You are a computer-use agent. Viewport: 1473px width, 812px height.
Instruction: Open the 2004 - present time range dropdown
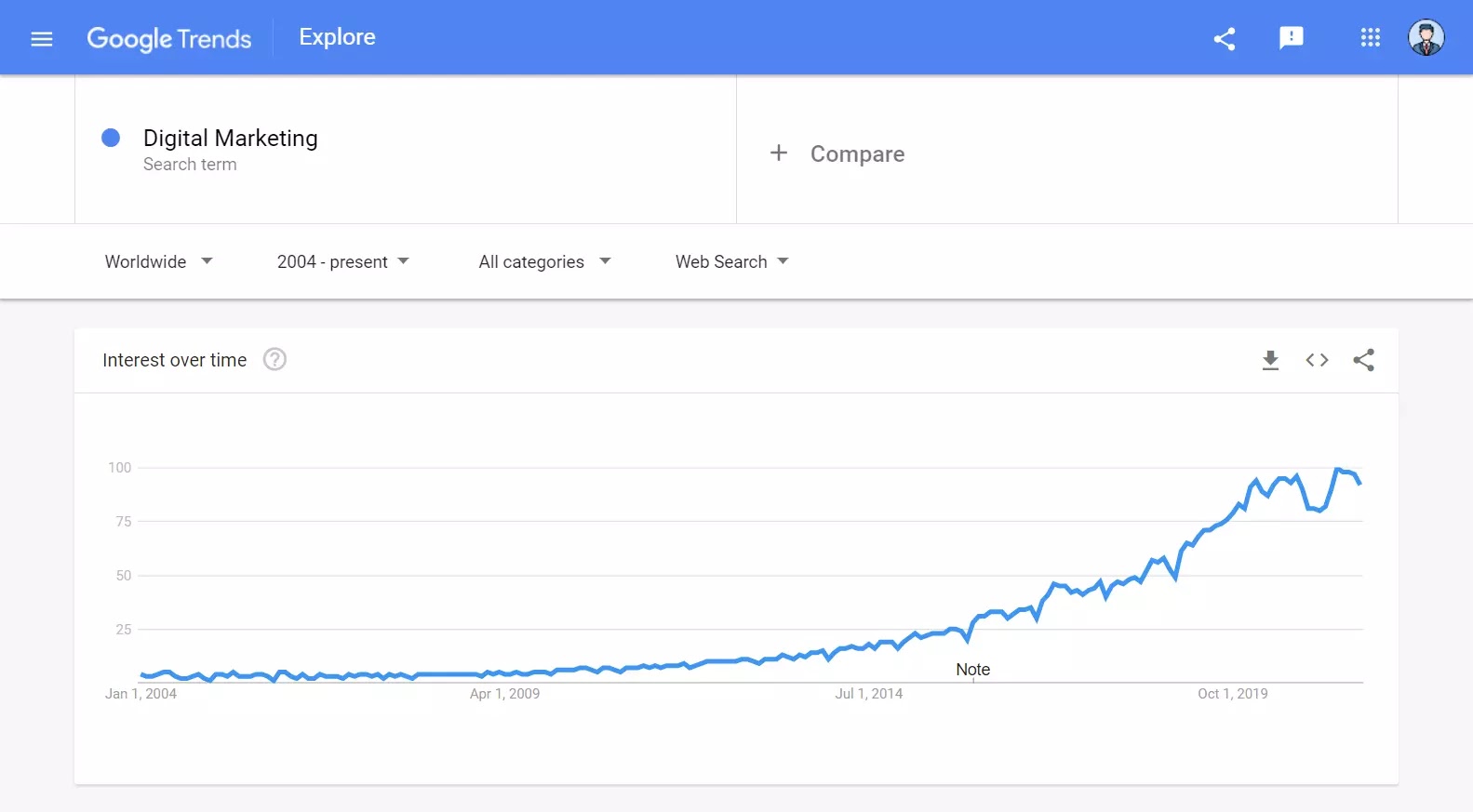tap(342, 261)
